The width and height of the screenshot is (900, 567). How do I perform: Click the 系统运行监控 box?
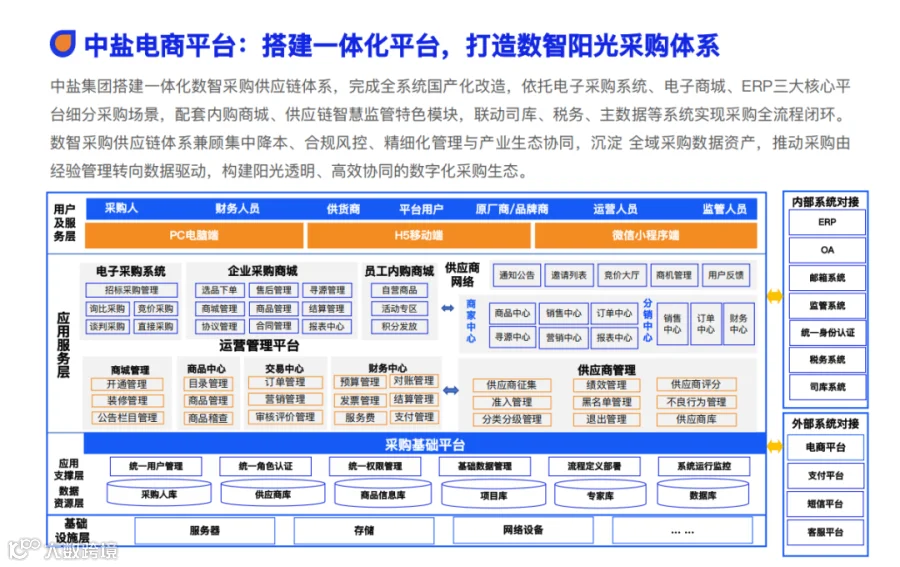click(x=704, y=467)
